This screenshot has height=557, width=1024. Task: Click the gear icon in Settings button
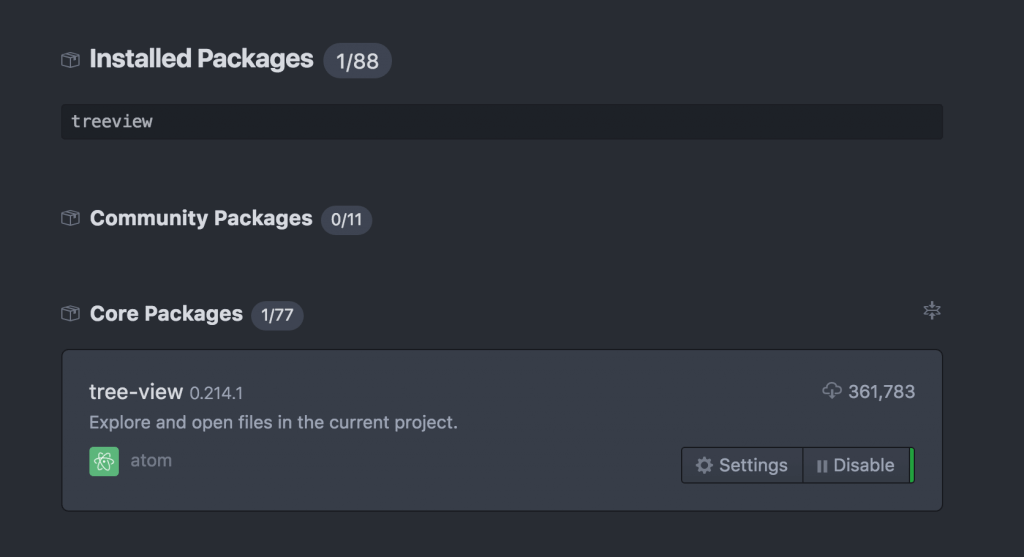click(704, 465)
